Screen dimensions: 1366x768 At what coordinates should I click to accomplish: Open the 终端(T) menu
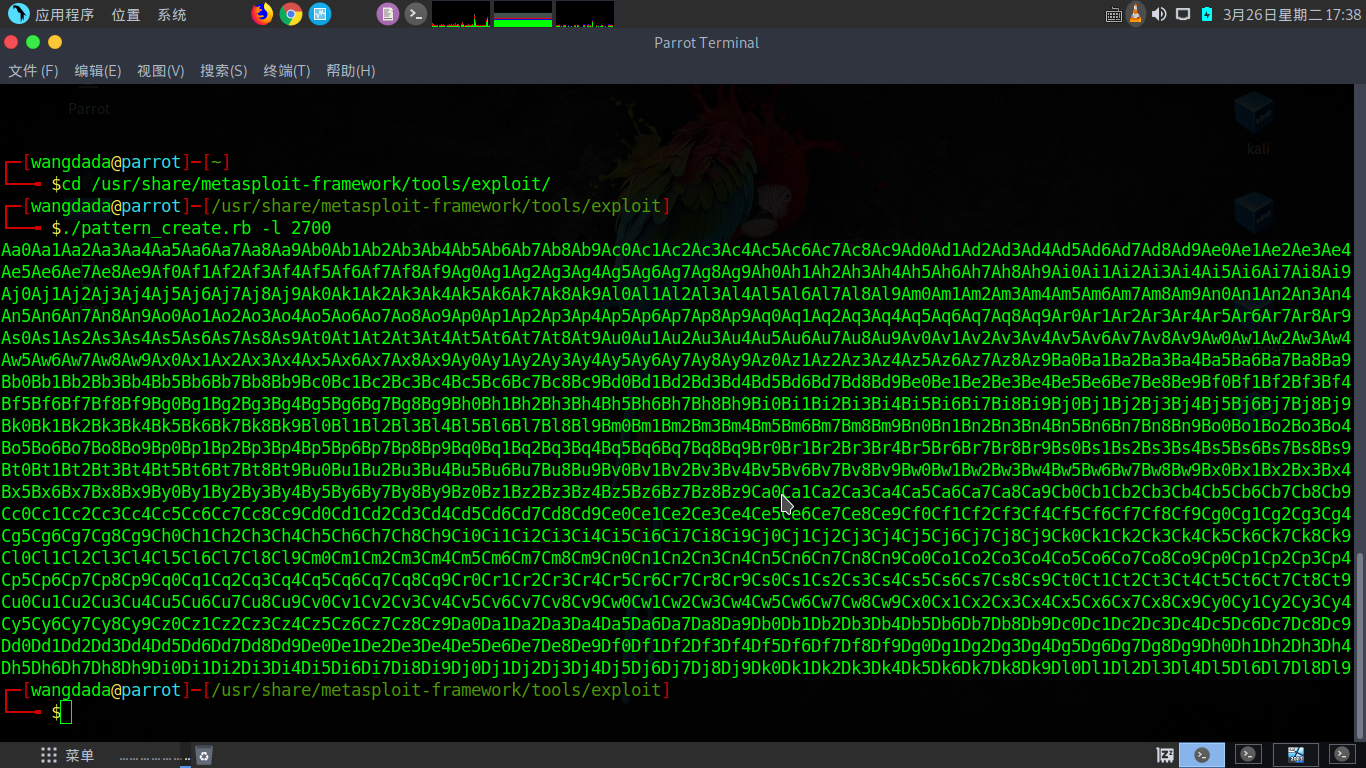pos(287,71)
